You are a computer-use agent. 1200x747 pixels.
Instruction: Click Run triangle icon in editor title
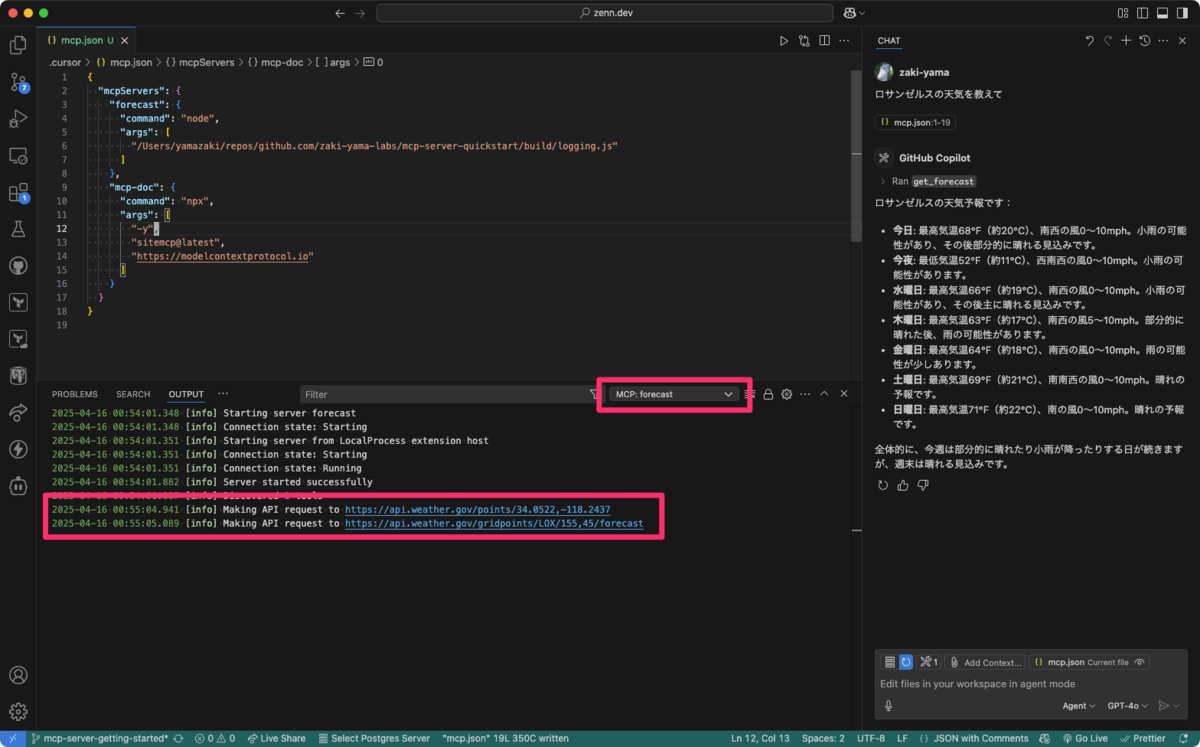784,41
